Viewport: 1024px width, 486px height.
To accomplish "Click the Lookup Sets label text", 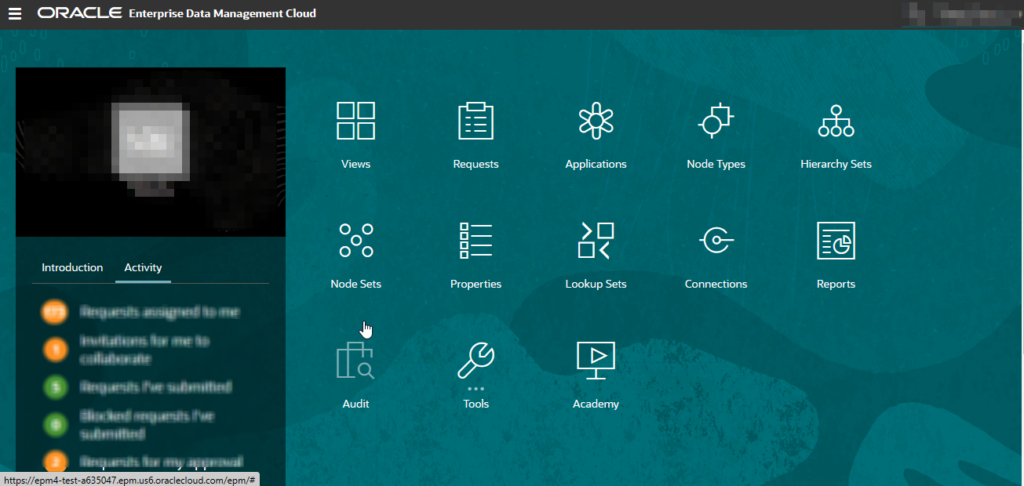I will click(596, 284).
